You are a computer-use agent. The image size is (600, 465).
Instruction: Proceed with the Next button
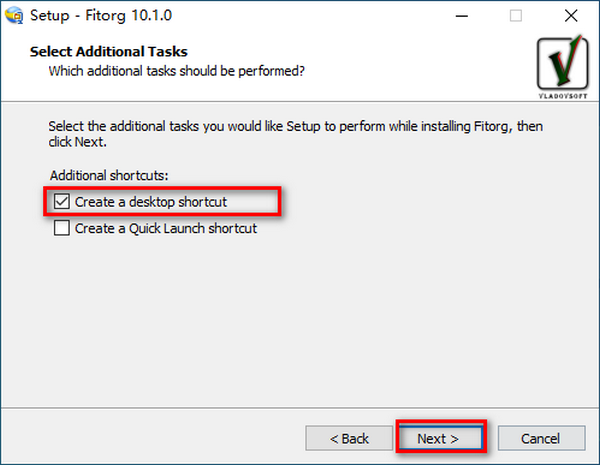[x=438, y=438]
